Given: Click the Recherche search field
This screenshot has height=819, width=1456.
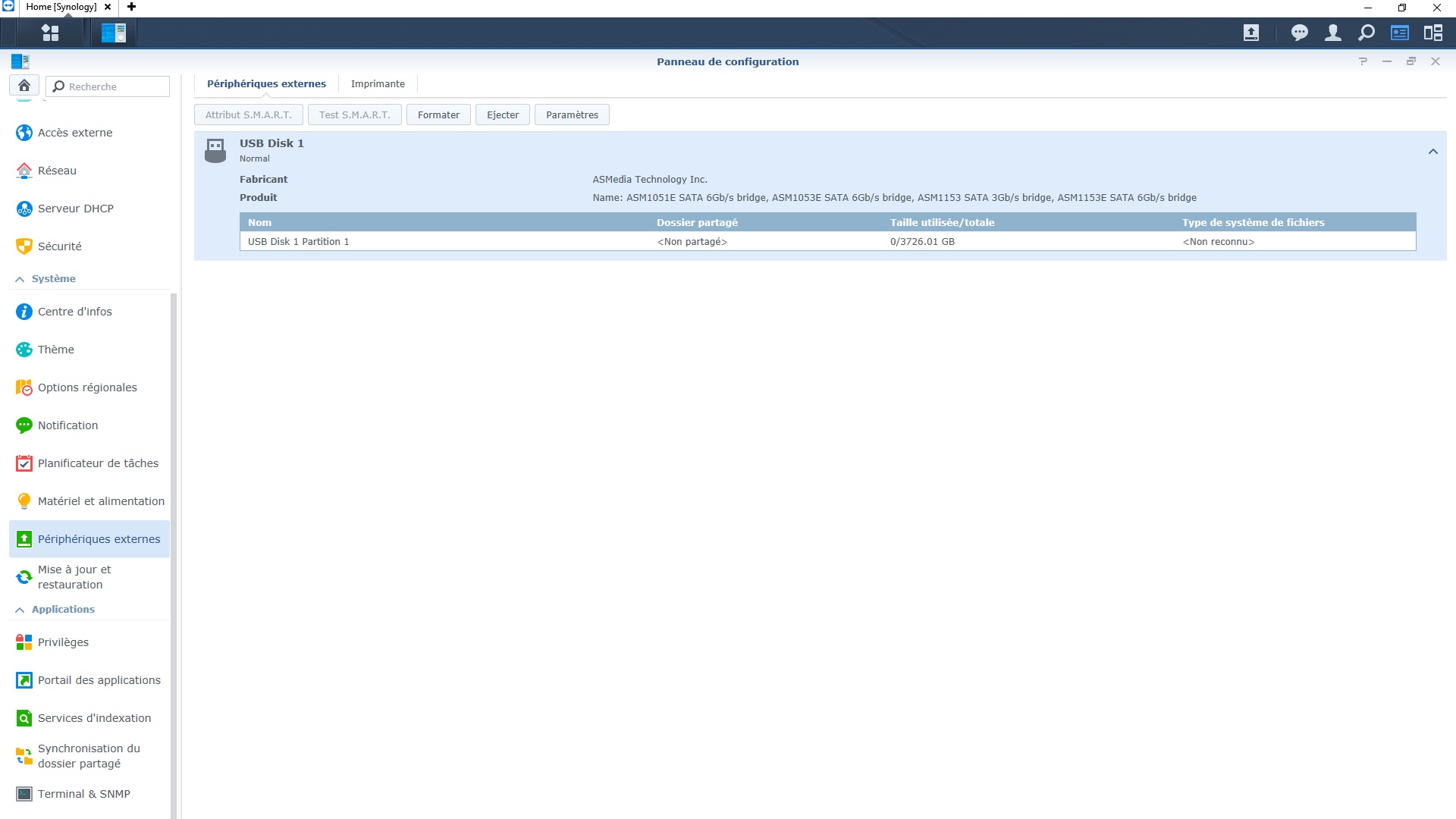Looking at the screenshot, I should (114, 86).
